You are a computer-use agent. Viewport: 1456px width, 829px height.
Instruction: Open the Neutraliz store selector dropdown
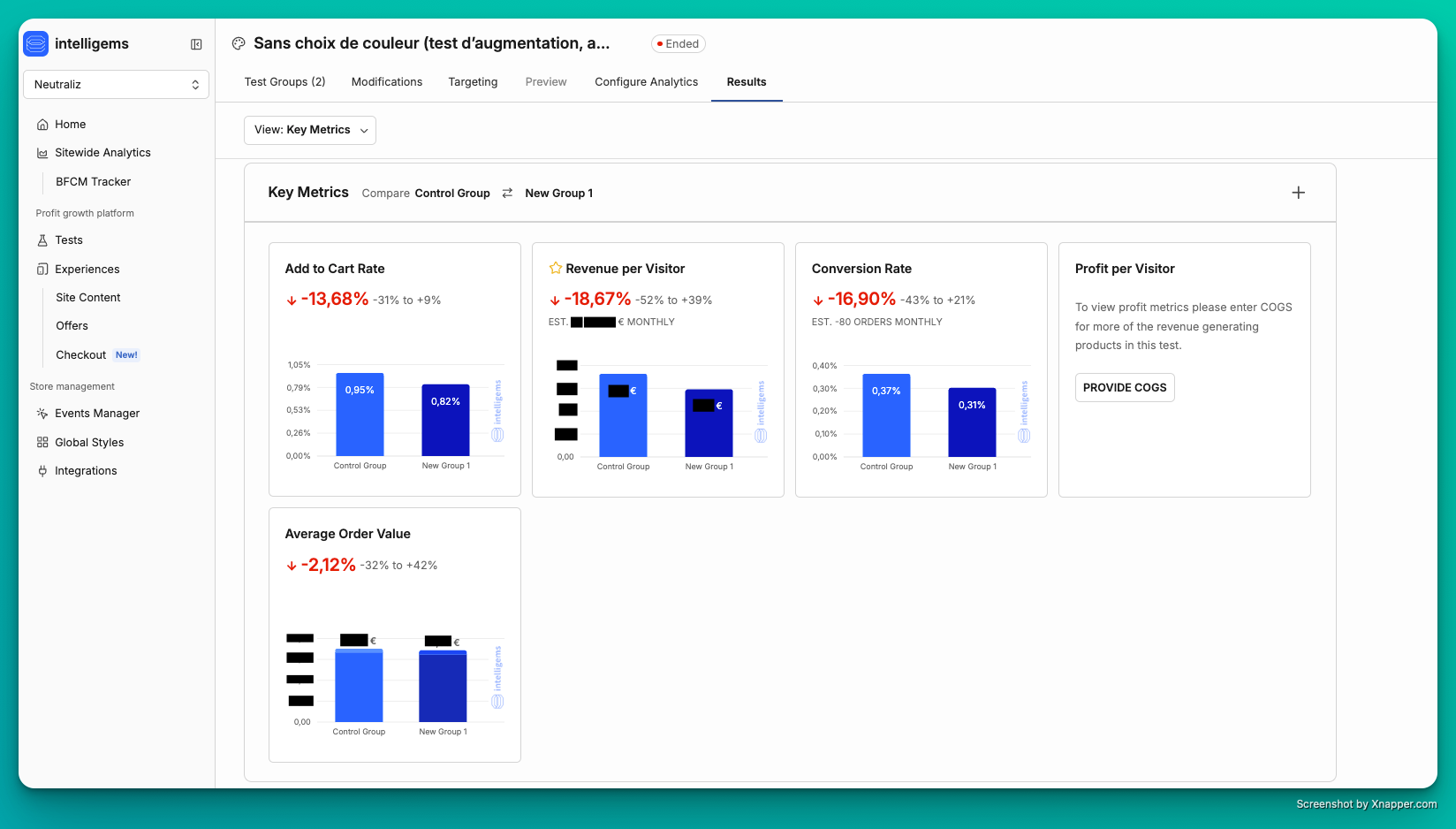(x=116, y=85)
